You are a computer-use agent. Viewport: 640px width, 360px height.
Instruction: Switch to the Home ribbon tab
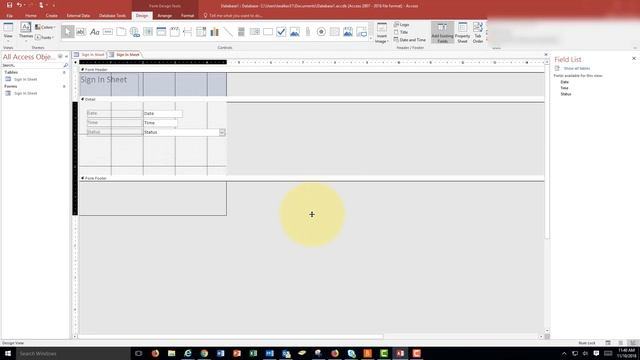click(x=31, y=16)
